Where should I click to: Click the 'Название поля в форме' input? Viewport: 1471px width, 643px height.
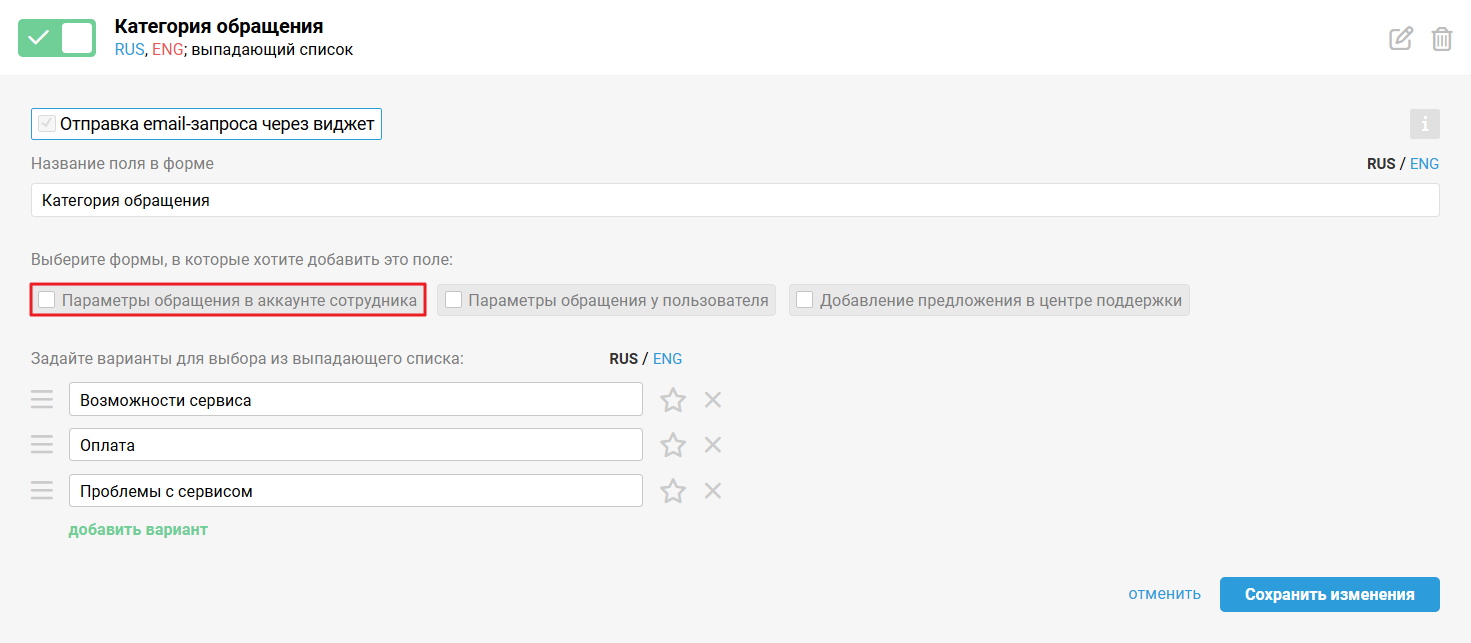click(x=735, y=200)
